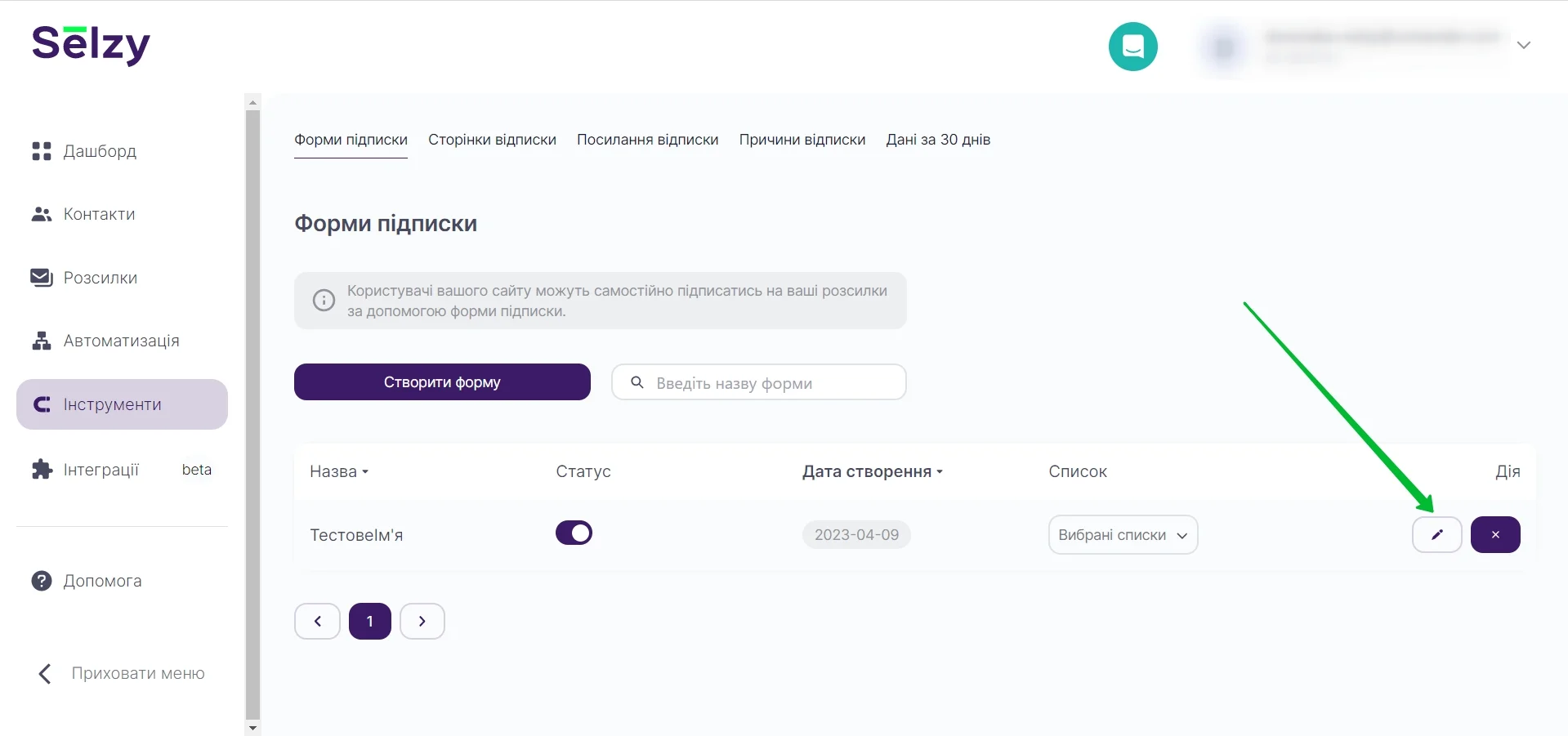1568x736 pixels.
Task: Click Приховати меню link
Action: coord(138,673)
